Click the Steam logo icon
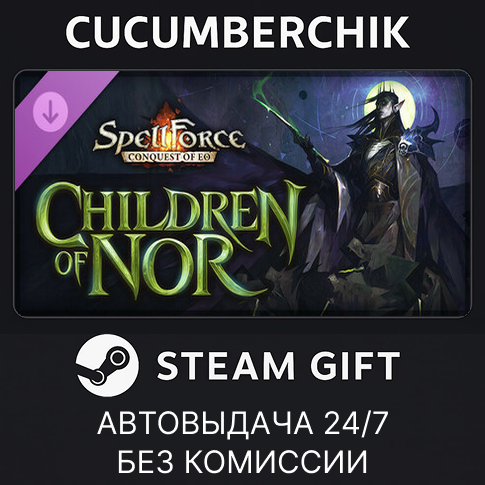 (x=107, y=366)
